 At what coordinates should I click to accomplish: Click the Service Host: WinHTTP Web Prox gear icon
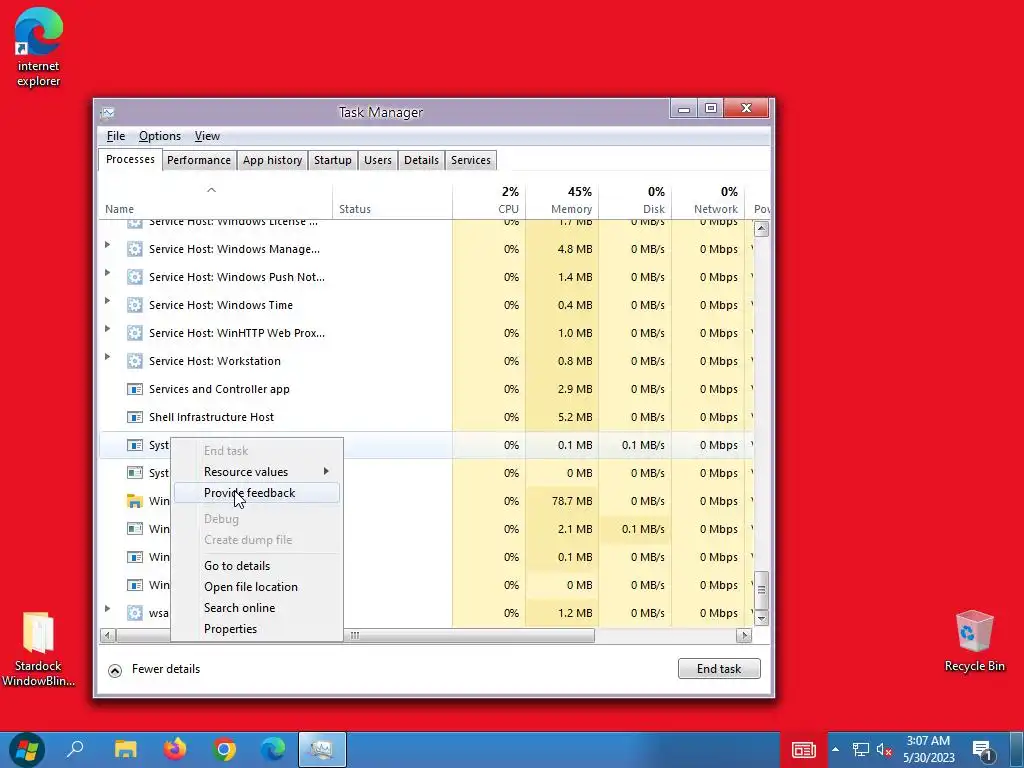click(135, 333)
